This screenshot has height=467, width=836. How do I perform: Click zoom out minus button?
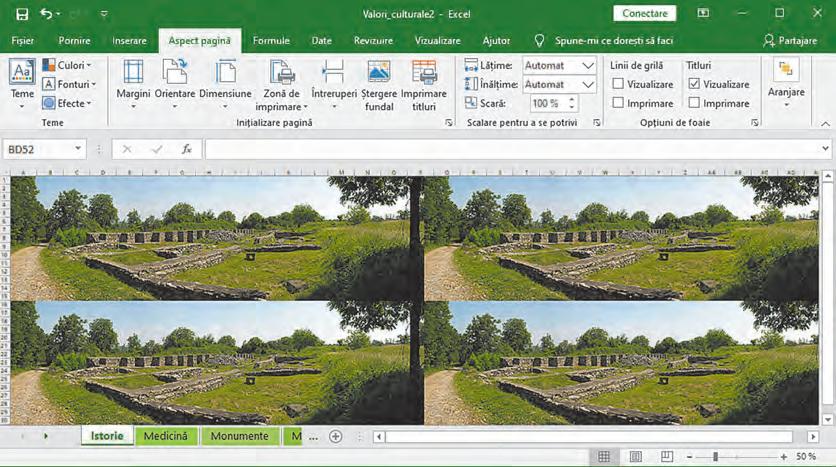pyautogui.click(x=689, y=457)
